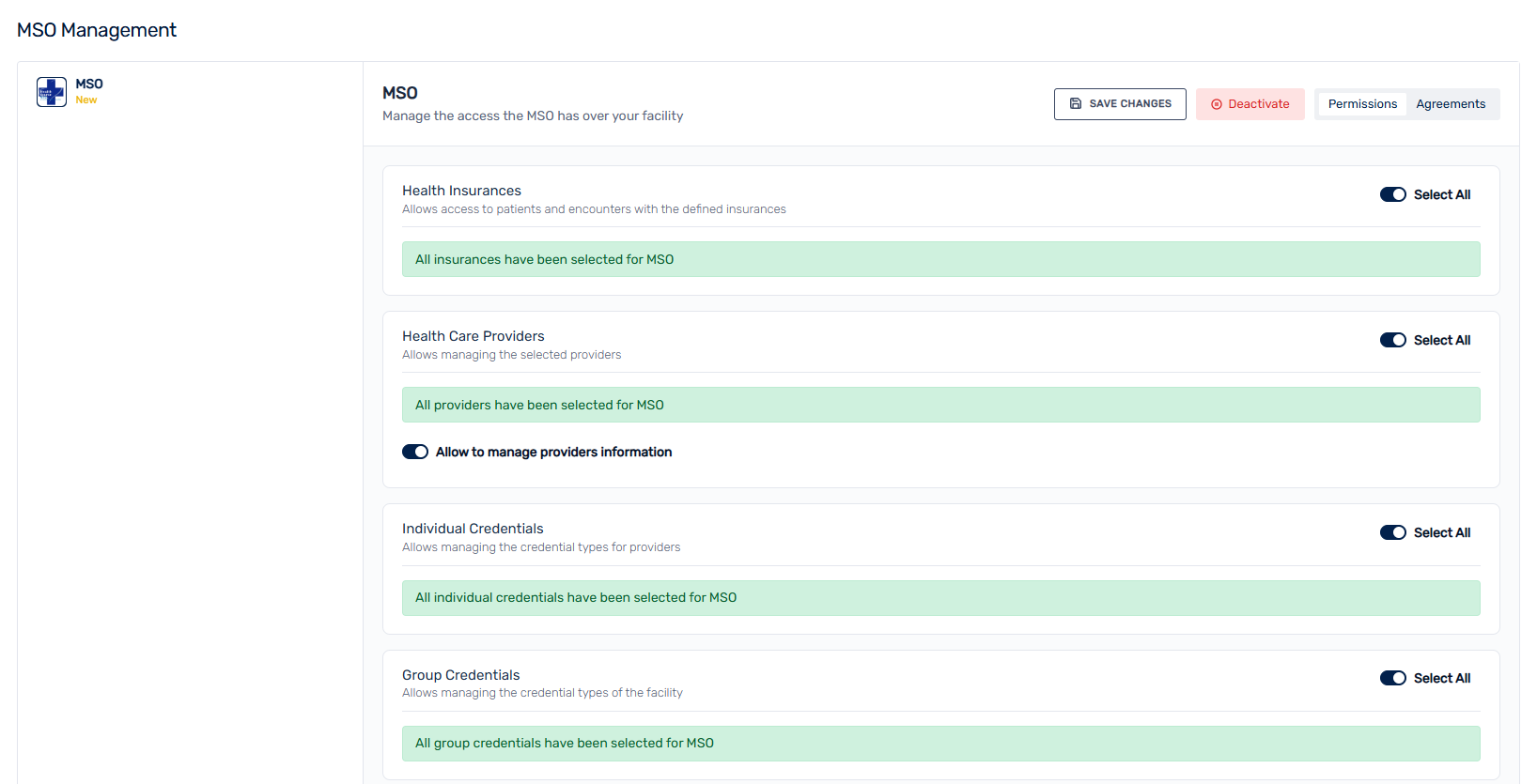Toggle Select All for Health Care Providers
The image size is (1537, 784).
[1392, 340]
